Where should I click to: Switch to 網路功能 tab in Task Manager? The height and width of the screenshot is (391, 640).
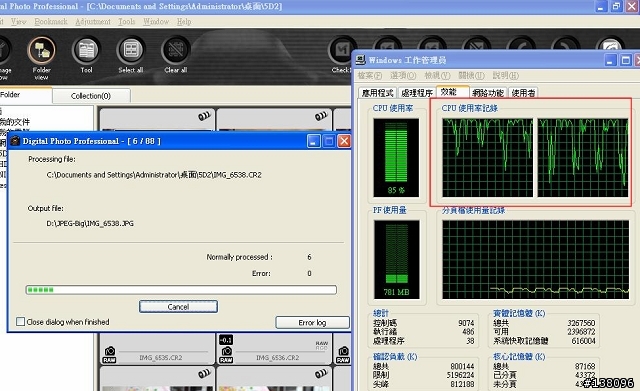tap(488, 93)
